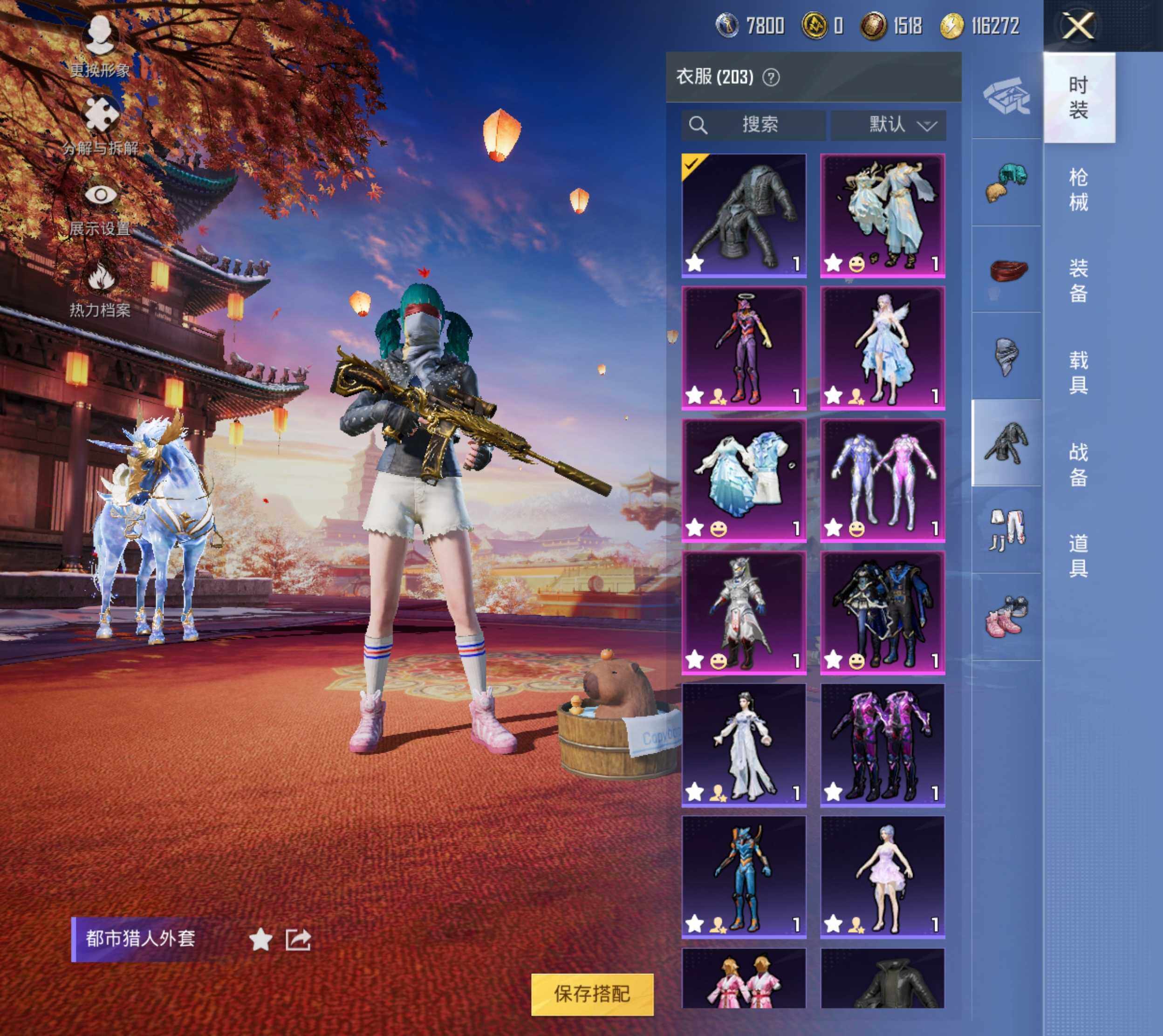Screen dimensions: 1163x1036
Task: Open the 默认 sort dropdown
Action: coord(888,125)
